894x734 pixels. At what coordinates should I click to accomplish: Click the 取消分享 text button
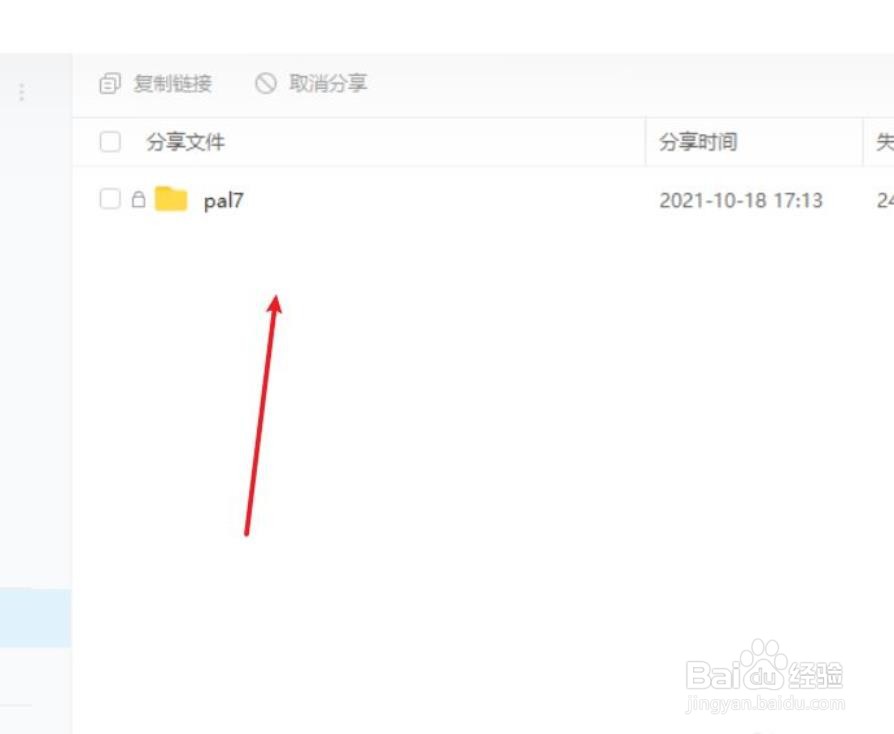[x=328, y=84]
